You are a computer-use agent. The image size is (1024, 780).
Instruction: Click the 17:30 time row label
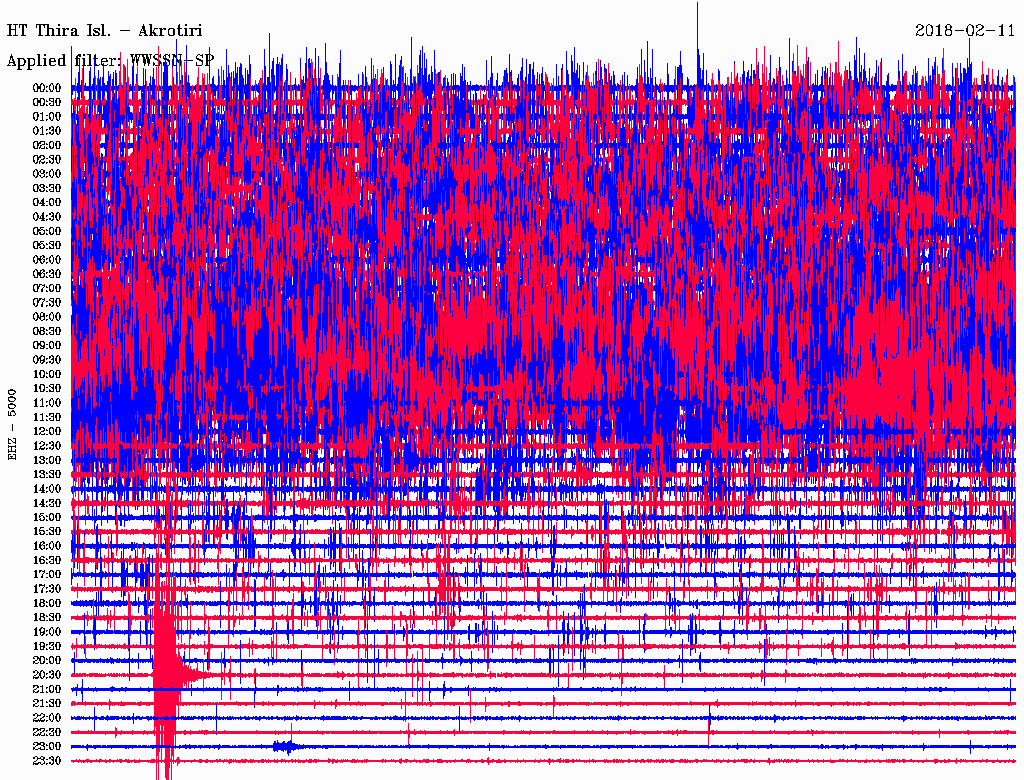tap(47, 589)
